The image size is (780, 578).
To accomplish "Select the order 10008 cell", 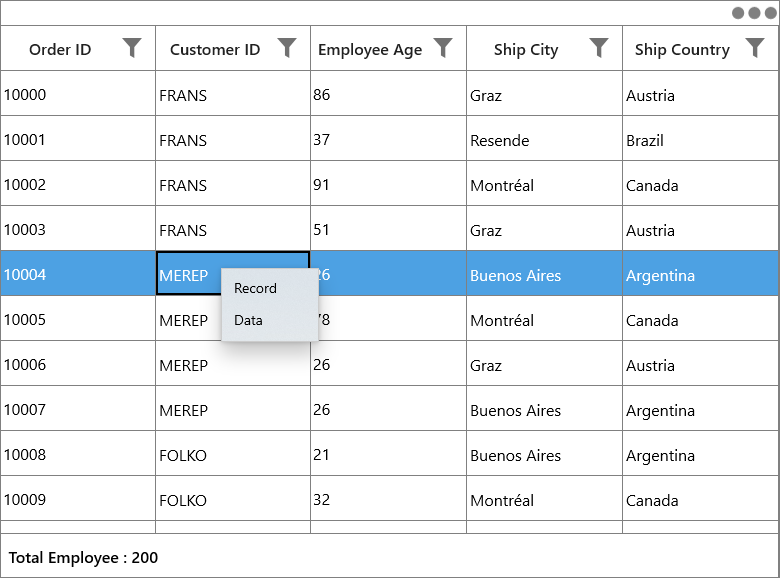I will 78,454.
